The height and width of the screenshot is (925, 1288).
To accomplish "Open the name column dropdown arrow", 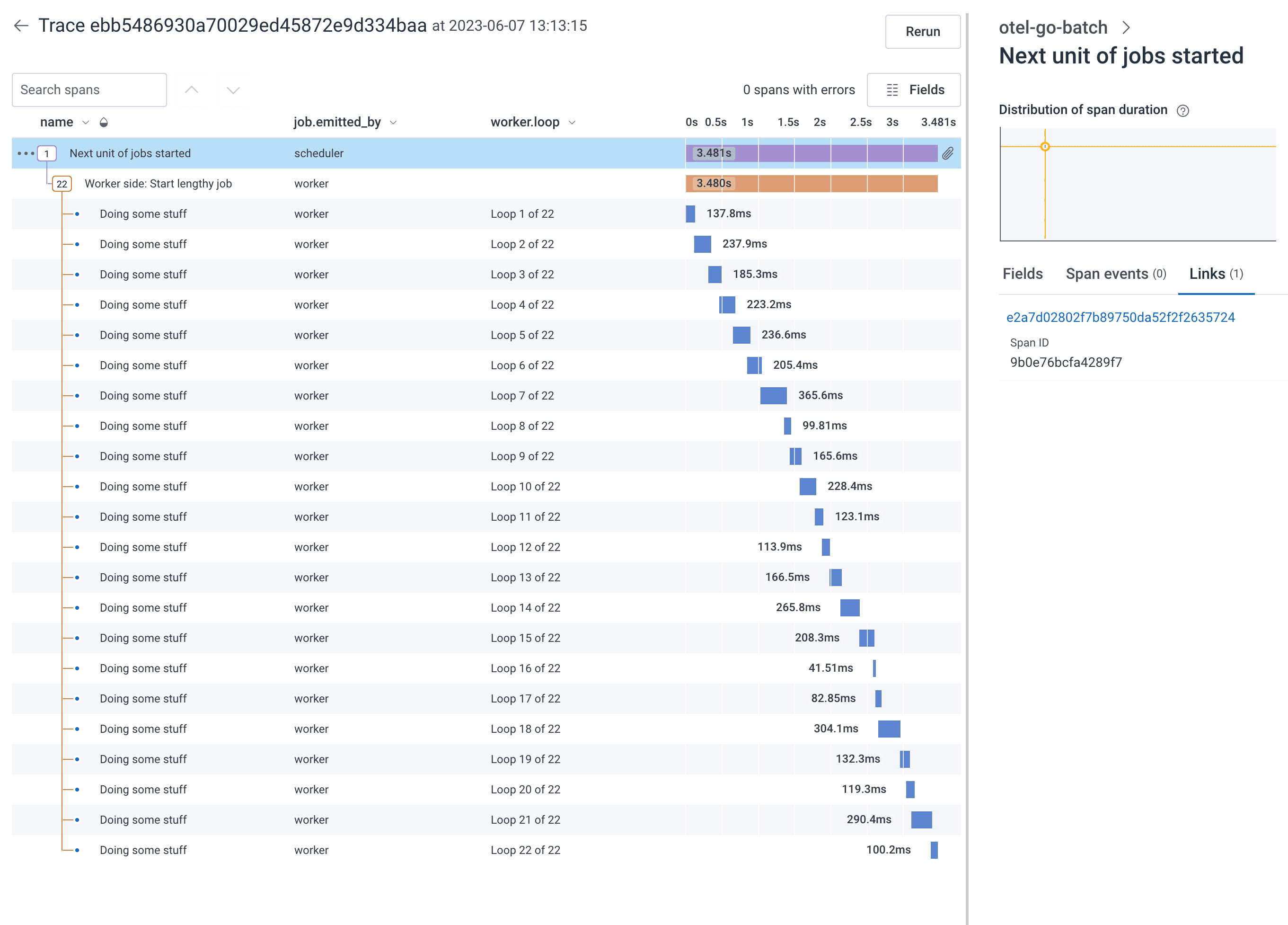I will pos(86,122).
